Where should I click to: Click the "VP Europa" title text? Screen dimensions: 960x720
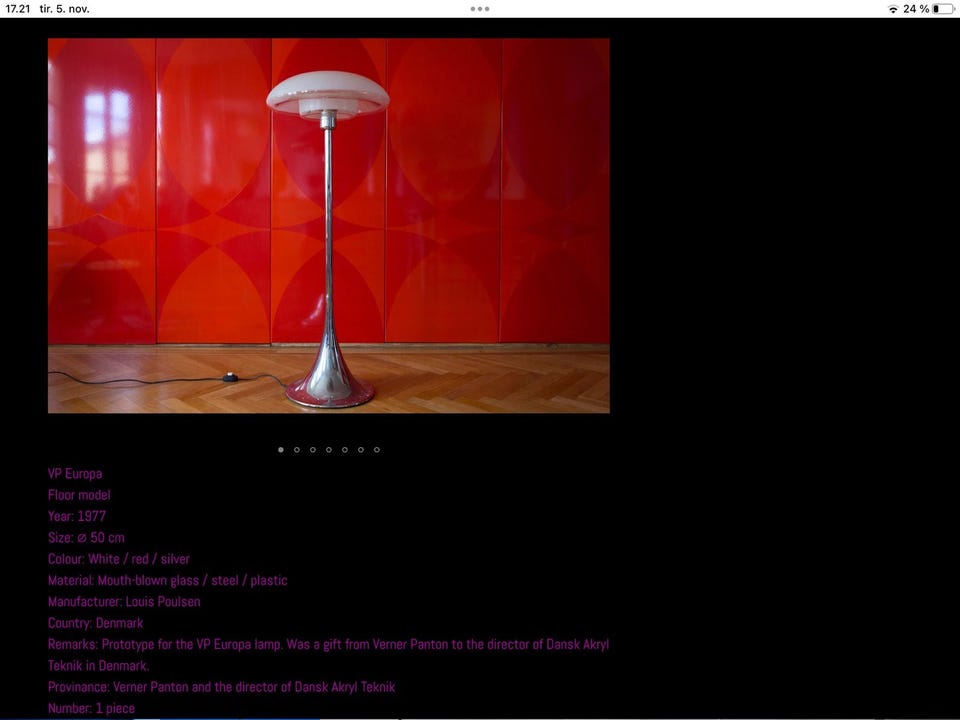[x=75, y=474]
